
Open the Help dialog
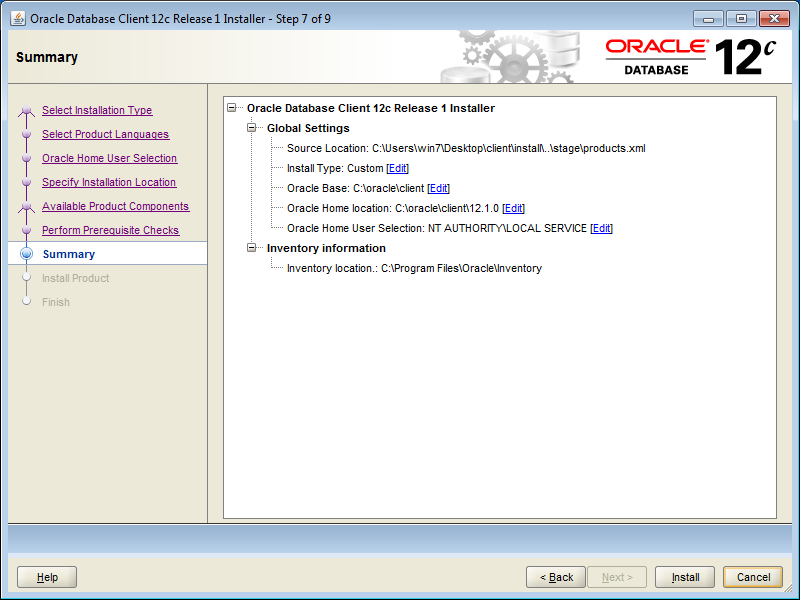tap(47, 577)
